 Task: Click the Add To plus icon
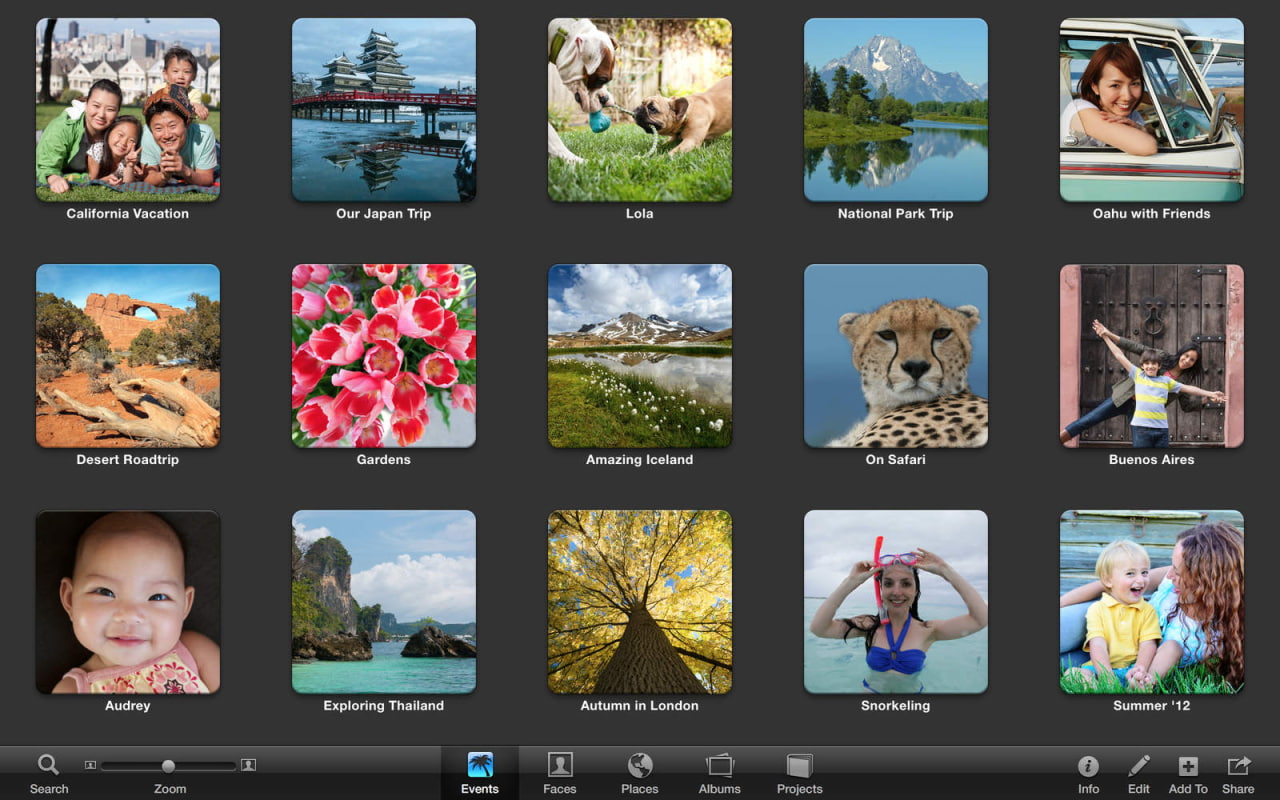point(1188,767)
